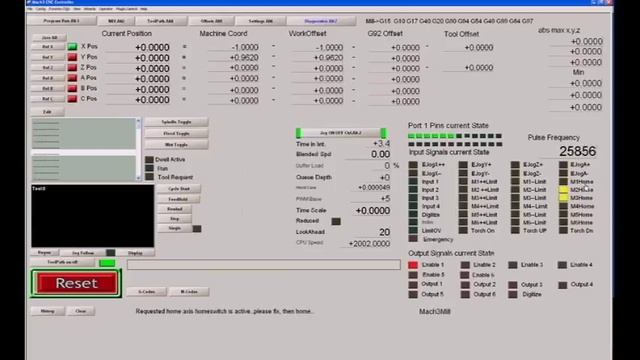Click the Stop button
The image size is (640, 360).
pos(175,219)
